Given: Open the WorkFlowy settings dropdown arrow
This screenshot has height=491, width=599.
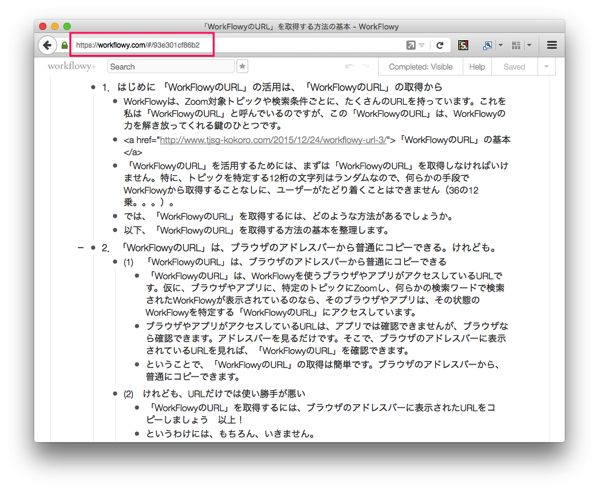Looking at the screenshot, I should [x=546, y=67].
